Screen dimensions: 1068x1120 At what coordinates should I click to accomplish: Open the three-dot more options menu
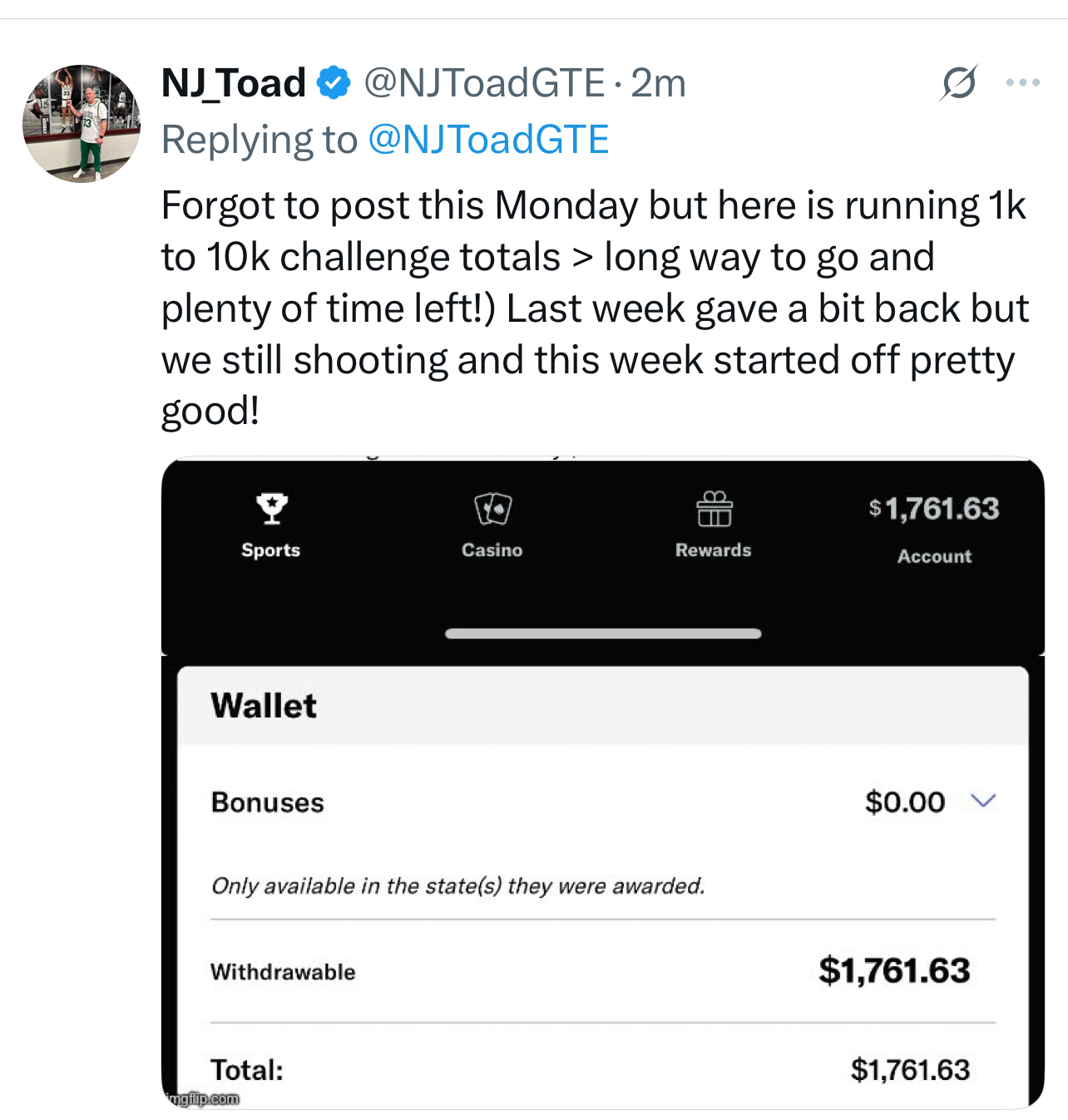click(x=1022, y=83)
